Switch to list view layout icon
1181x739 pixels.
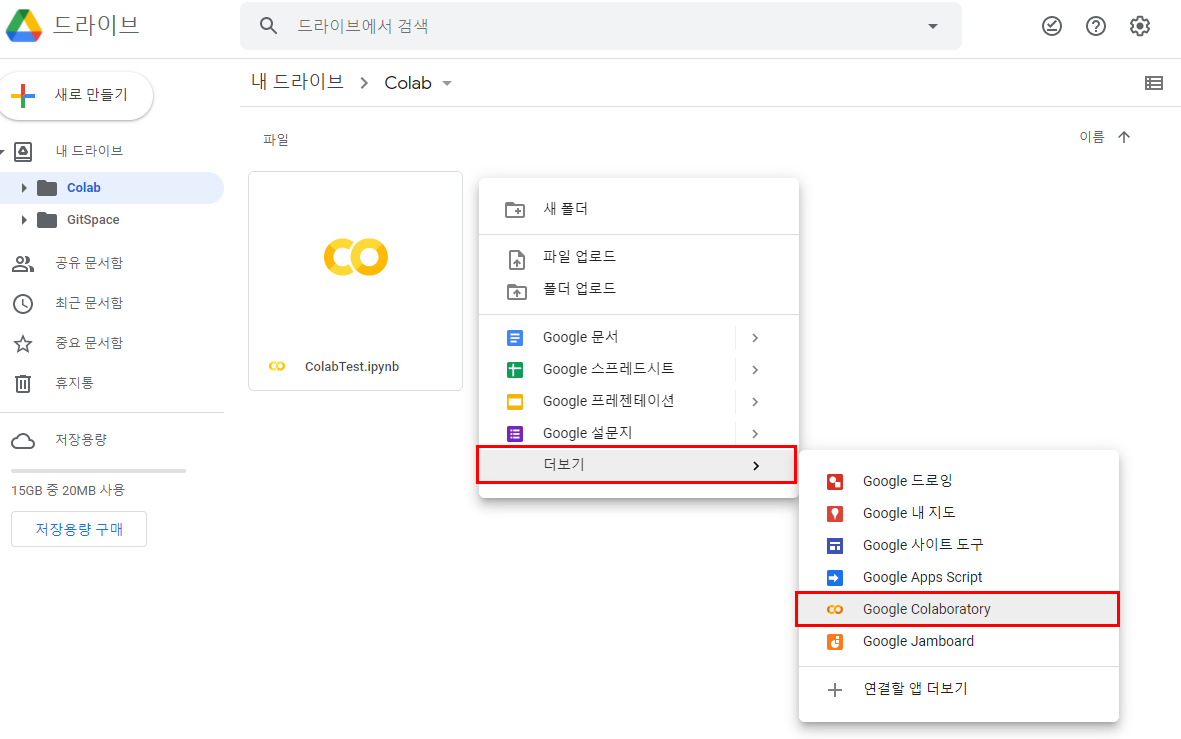[1153, 83]
